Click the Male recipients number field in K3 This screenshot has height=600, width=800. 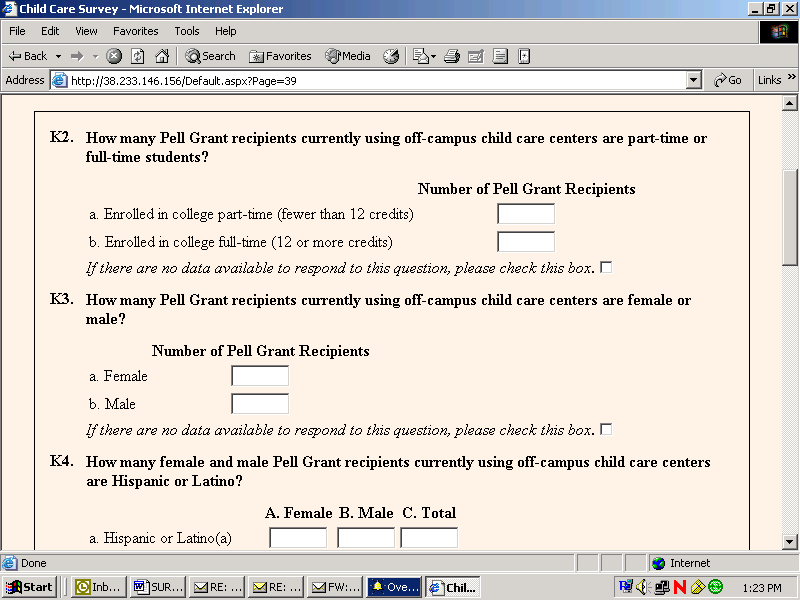tap(260, 404)
